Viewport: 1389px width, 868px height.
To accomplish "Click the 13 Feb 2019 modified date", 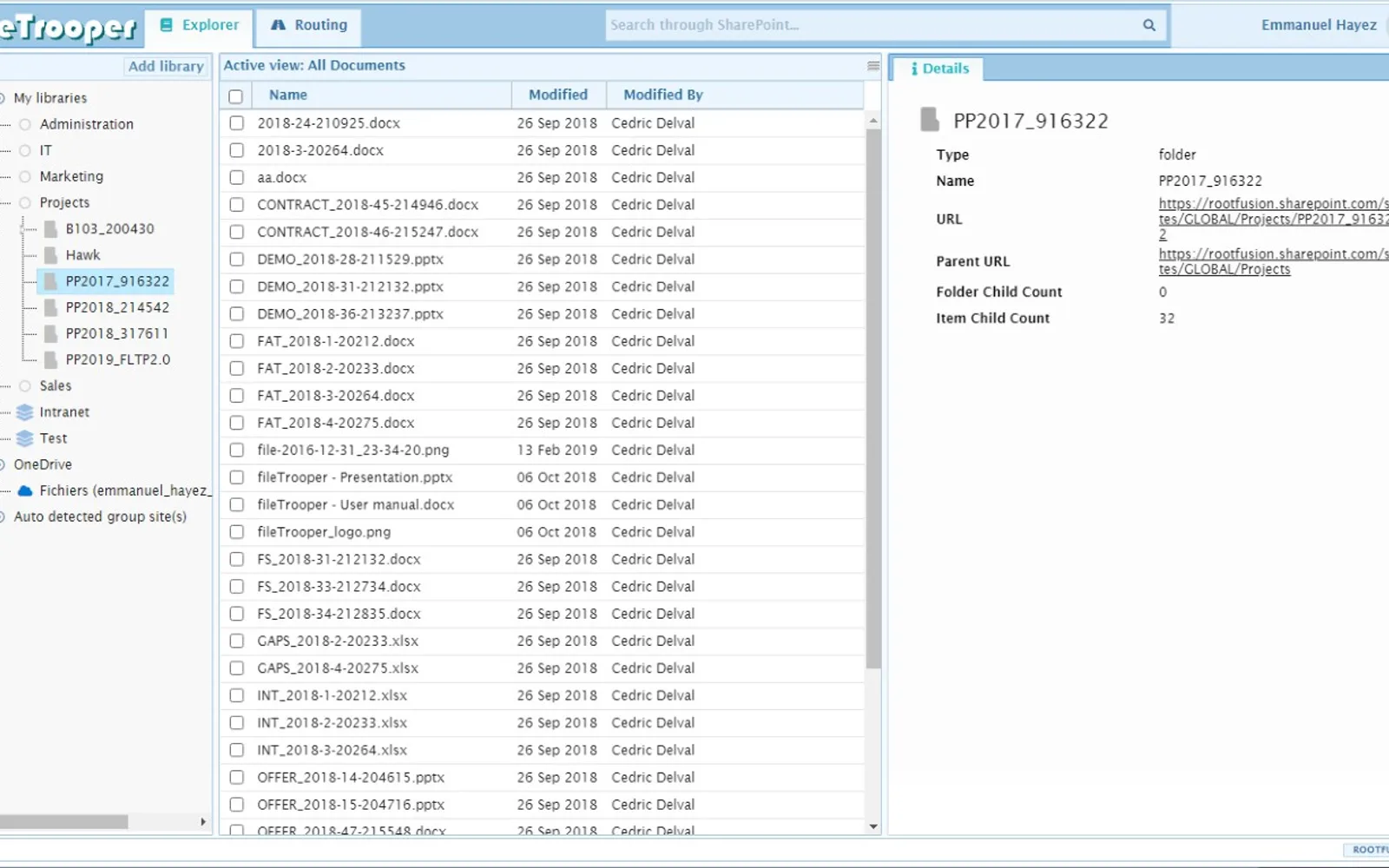I will (556, 450).
